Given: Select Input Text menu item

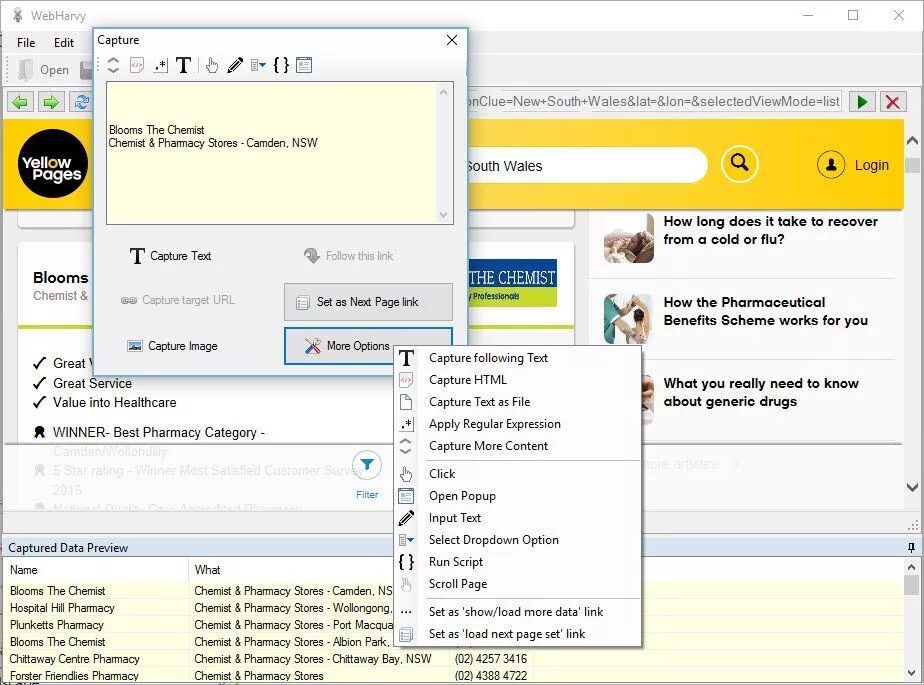Looking at the screenshot, I should (x=517, y=518).
